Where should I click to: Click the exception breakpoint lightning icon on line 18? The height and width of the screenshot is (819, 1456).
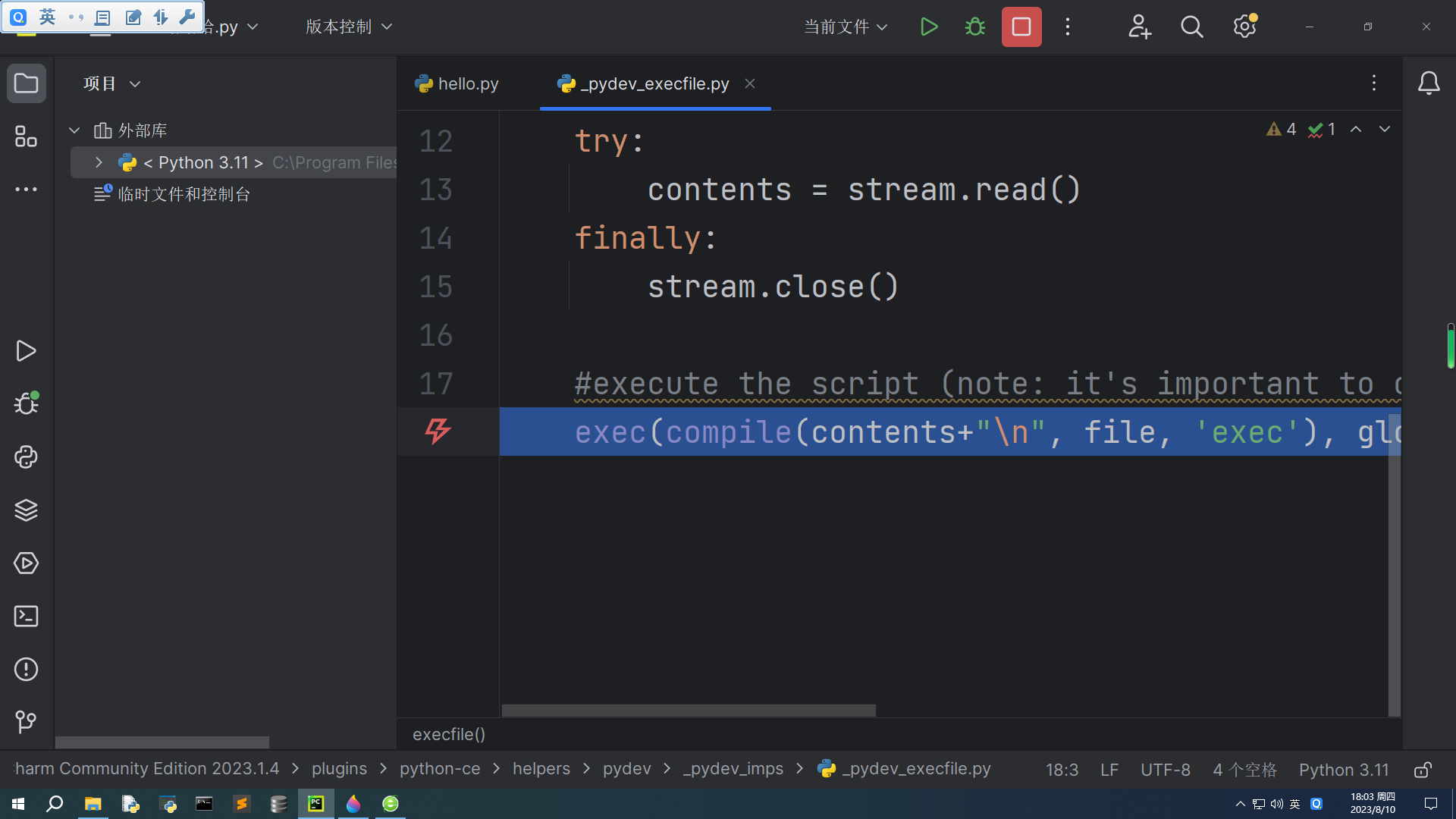[x=438, y=431]
